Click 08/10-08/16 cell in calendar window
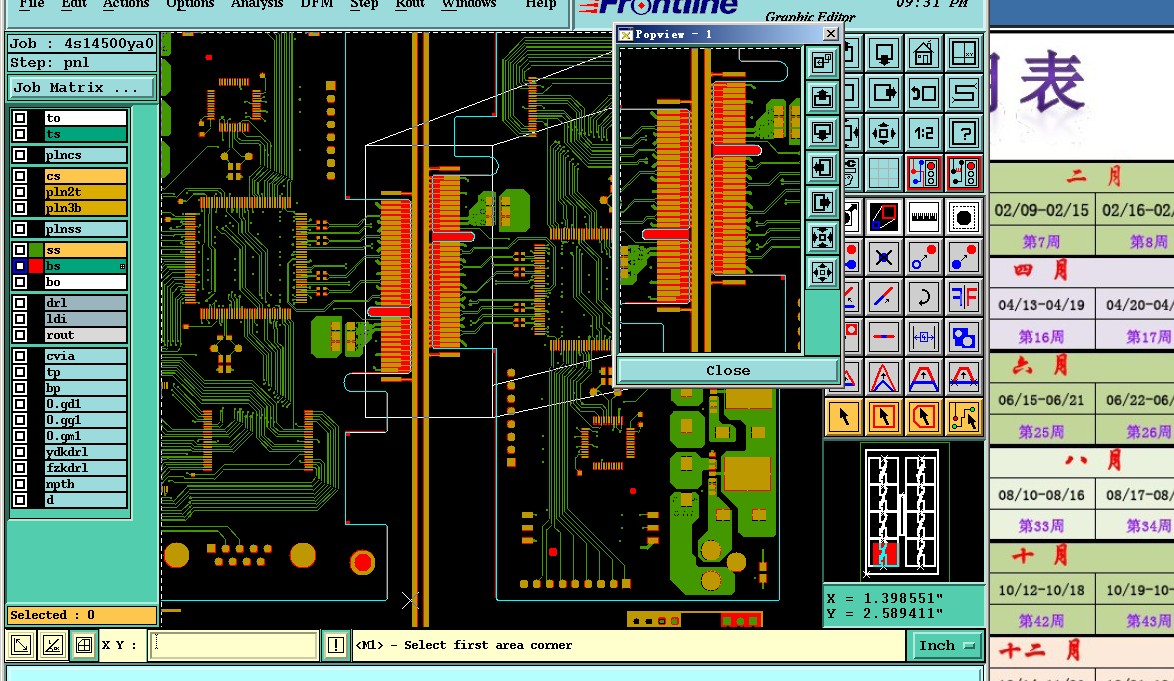 coord(1041,495)
